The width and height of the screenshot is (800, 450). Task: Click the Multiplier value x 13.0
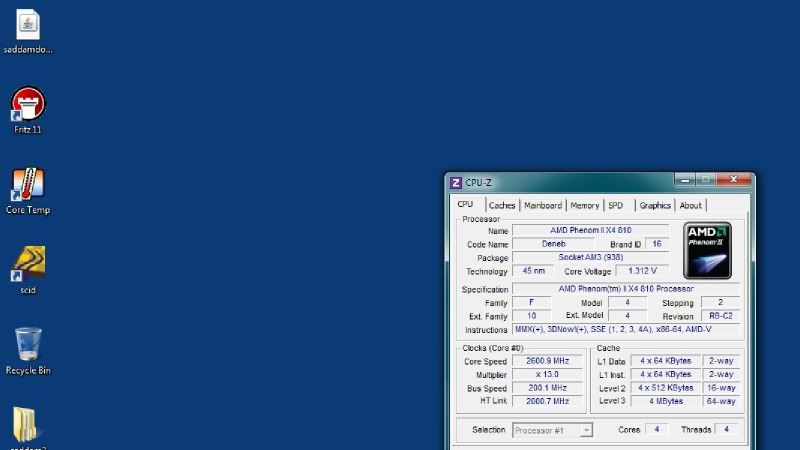(x=547, y=374)
